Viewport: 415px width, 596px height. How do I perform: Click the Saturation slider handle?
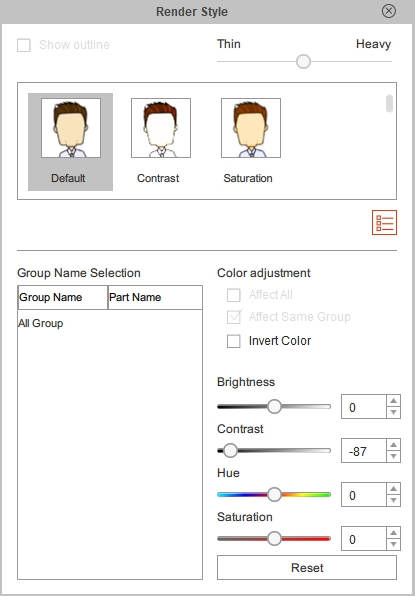[274, 539]
